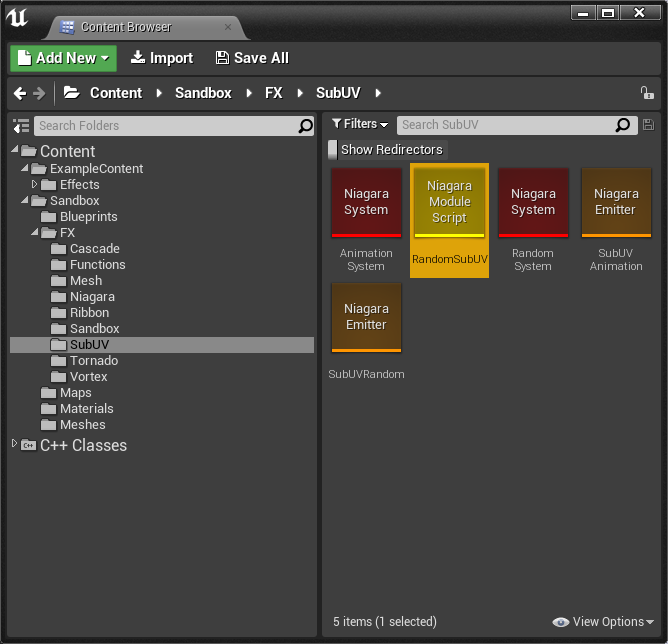This screenshot has width=668, height=644.
Task: Open the Filters dropdown
Action: [360, 124]
